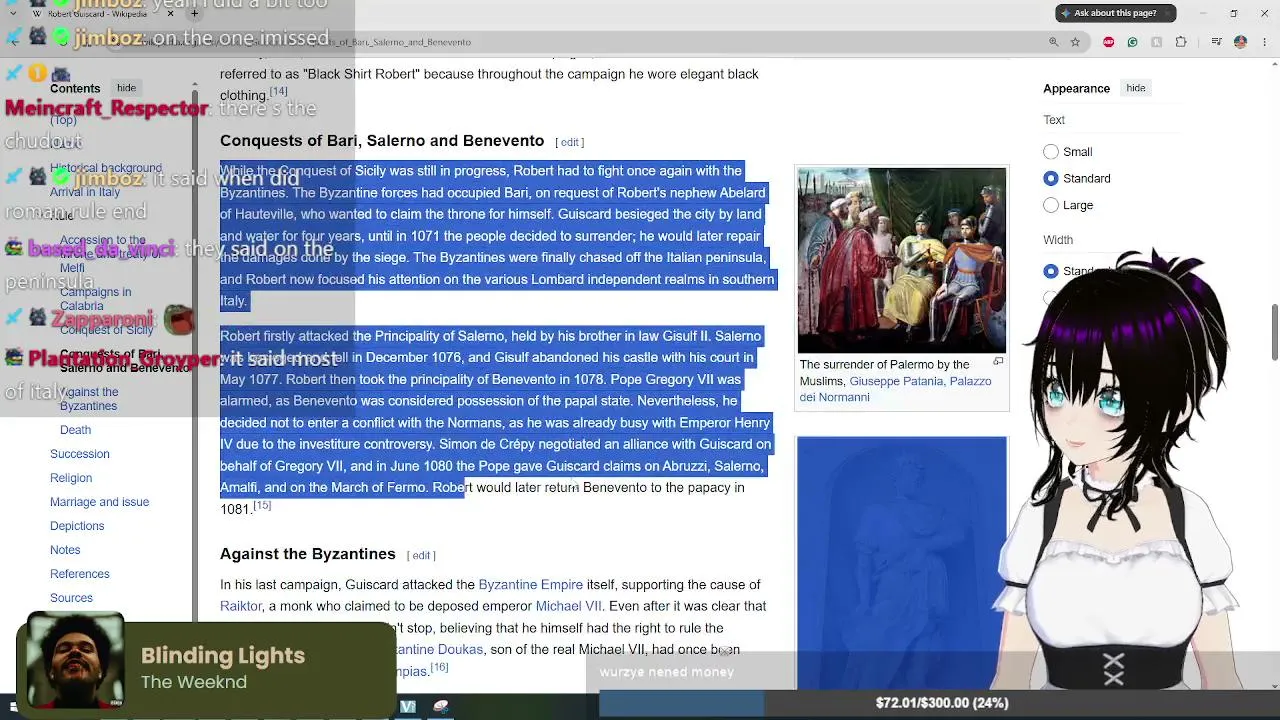Click the browser page vertical scrollbar thumb
1280x720 pixels.
point(1275,331)
